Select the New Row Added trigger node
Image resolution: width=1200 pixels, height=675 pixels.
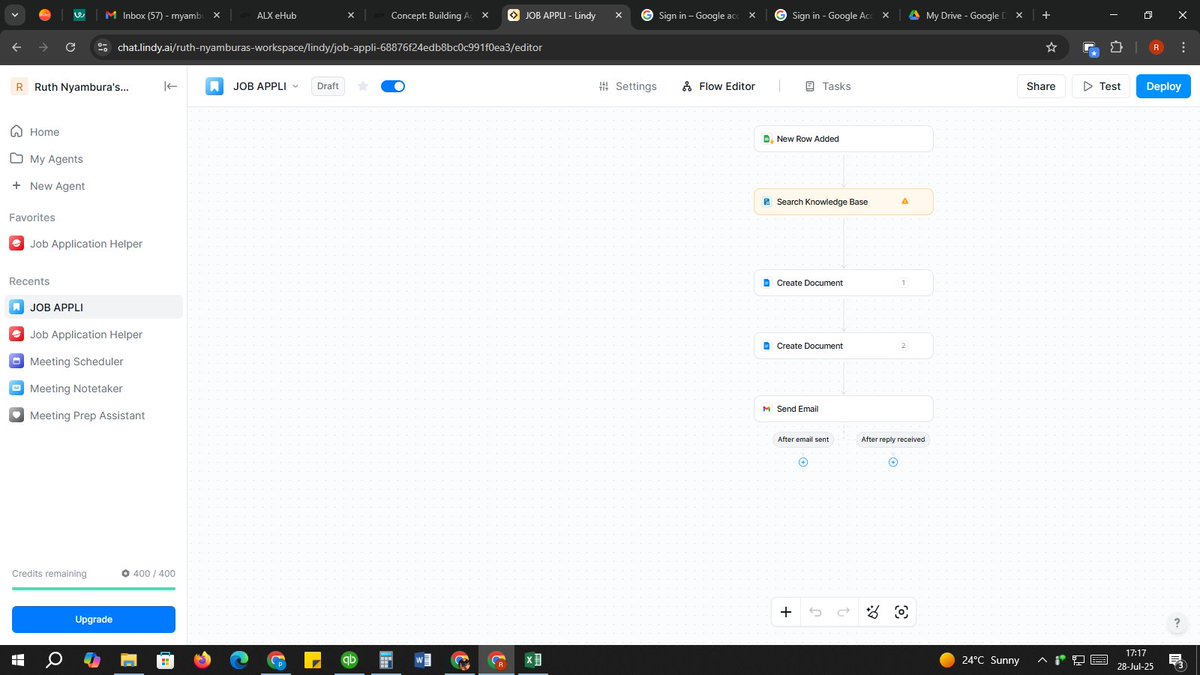pyautogui.click(x=843, y=139)
